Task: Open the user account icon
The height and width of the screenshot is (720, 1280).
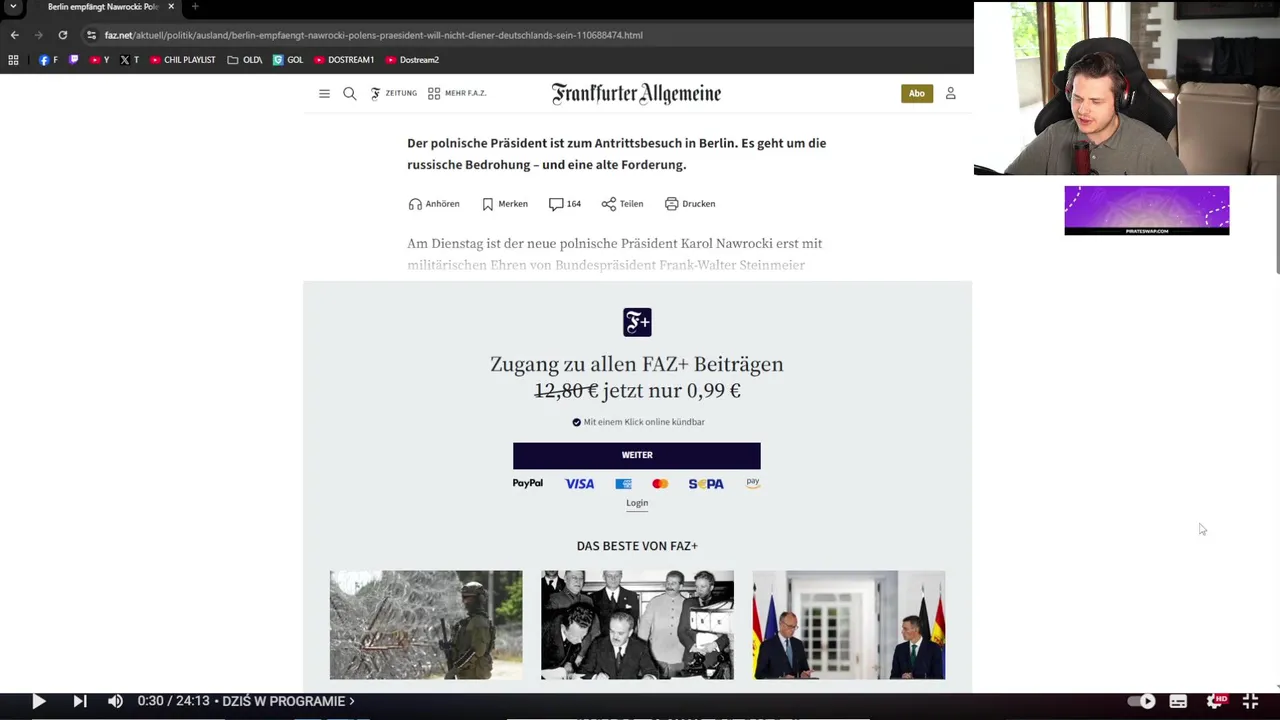Action: 951,93
